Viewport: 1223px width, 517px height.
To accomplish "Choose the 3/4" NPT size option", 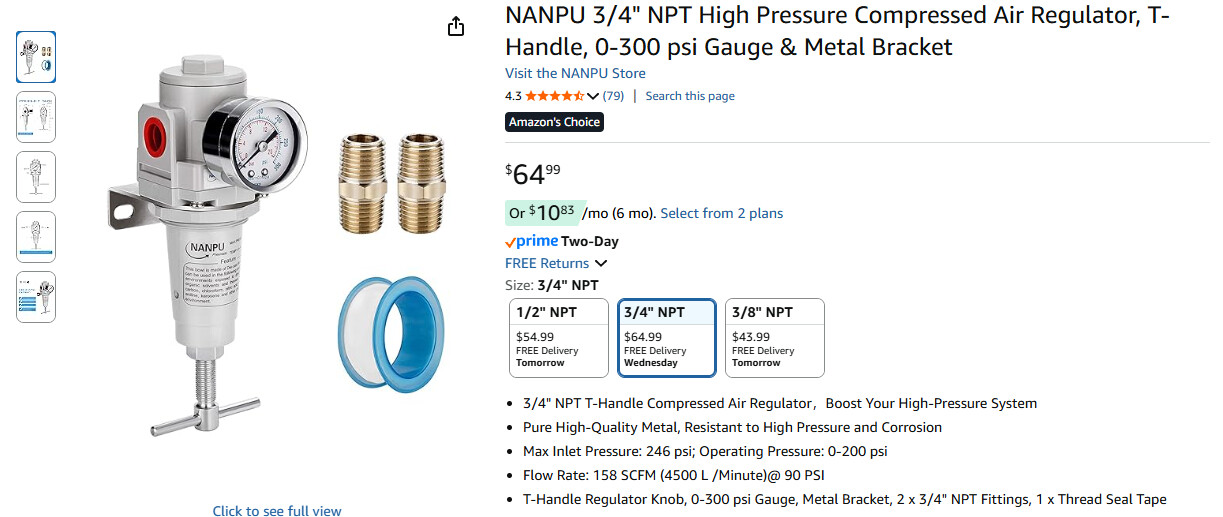I will pos(666,338).
